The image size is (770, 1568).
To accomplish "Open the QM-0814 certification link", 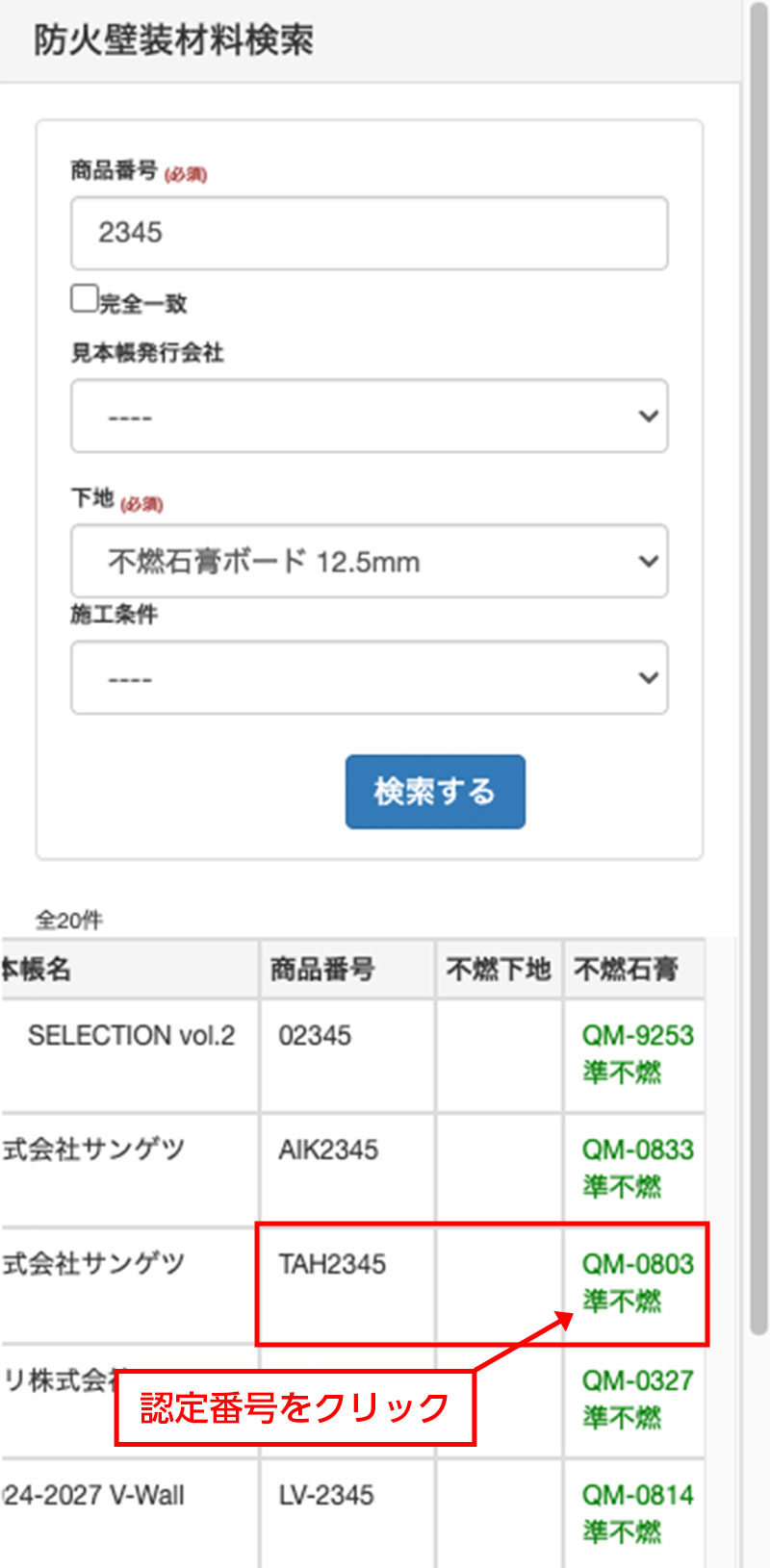I will point(637,1495).
